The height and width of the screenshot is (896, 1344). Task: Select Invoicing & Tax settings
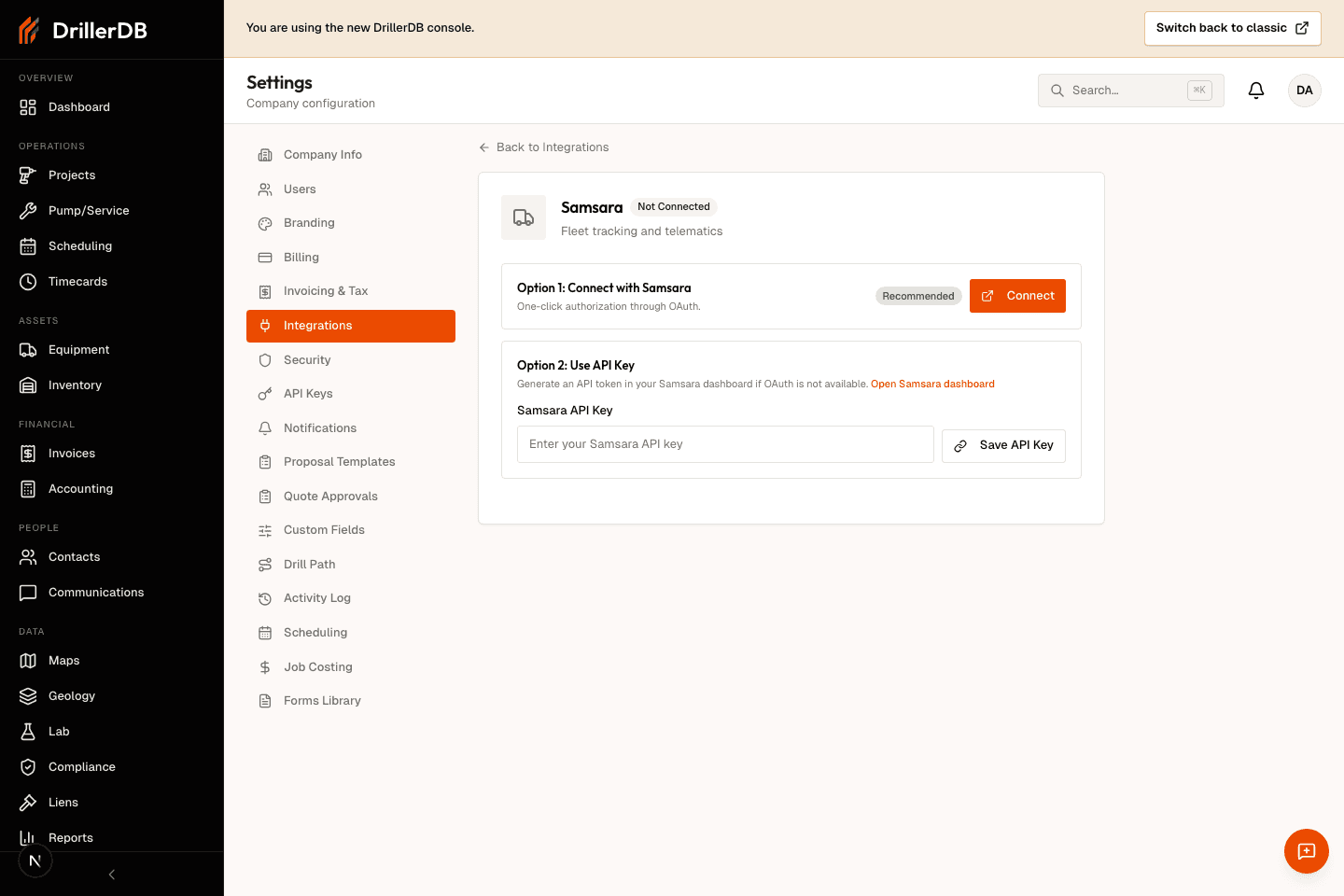tap(351, 291)
